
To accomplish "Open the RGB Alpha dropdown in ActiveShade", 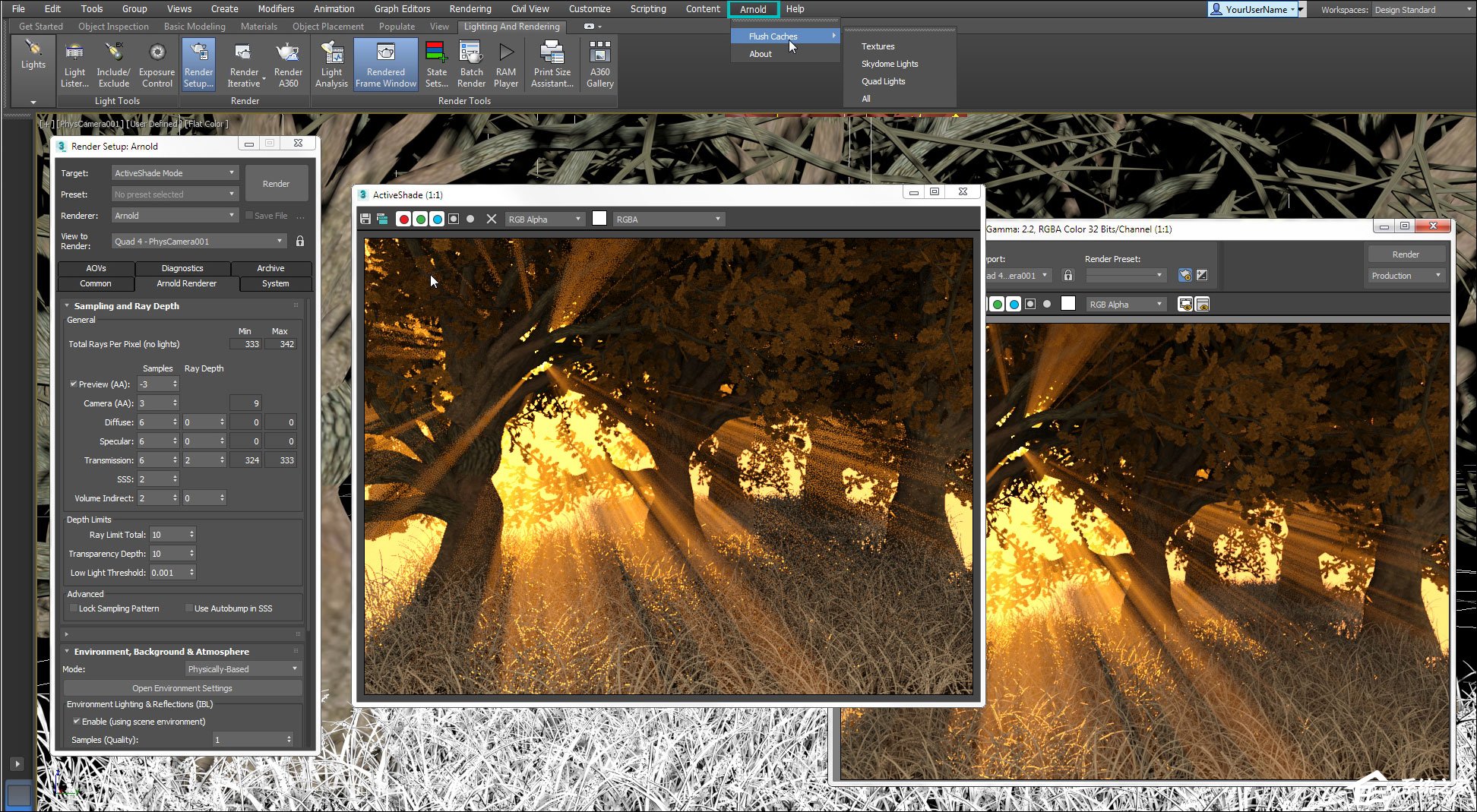I will click(x=545, y=220).
